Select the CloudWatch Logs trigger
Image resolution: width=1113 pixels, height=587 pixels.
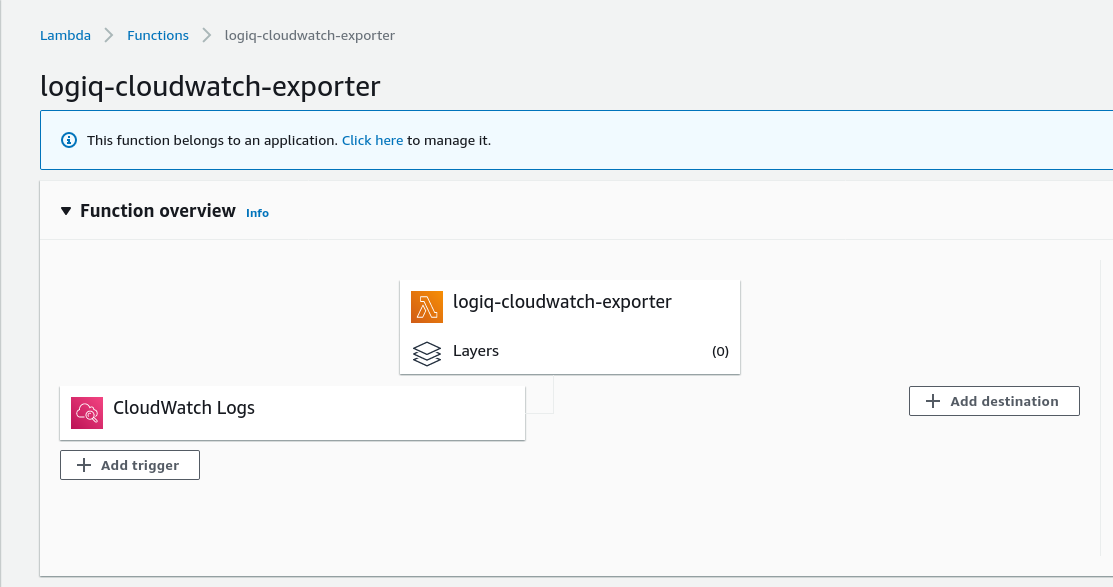[x=292, y=413]
